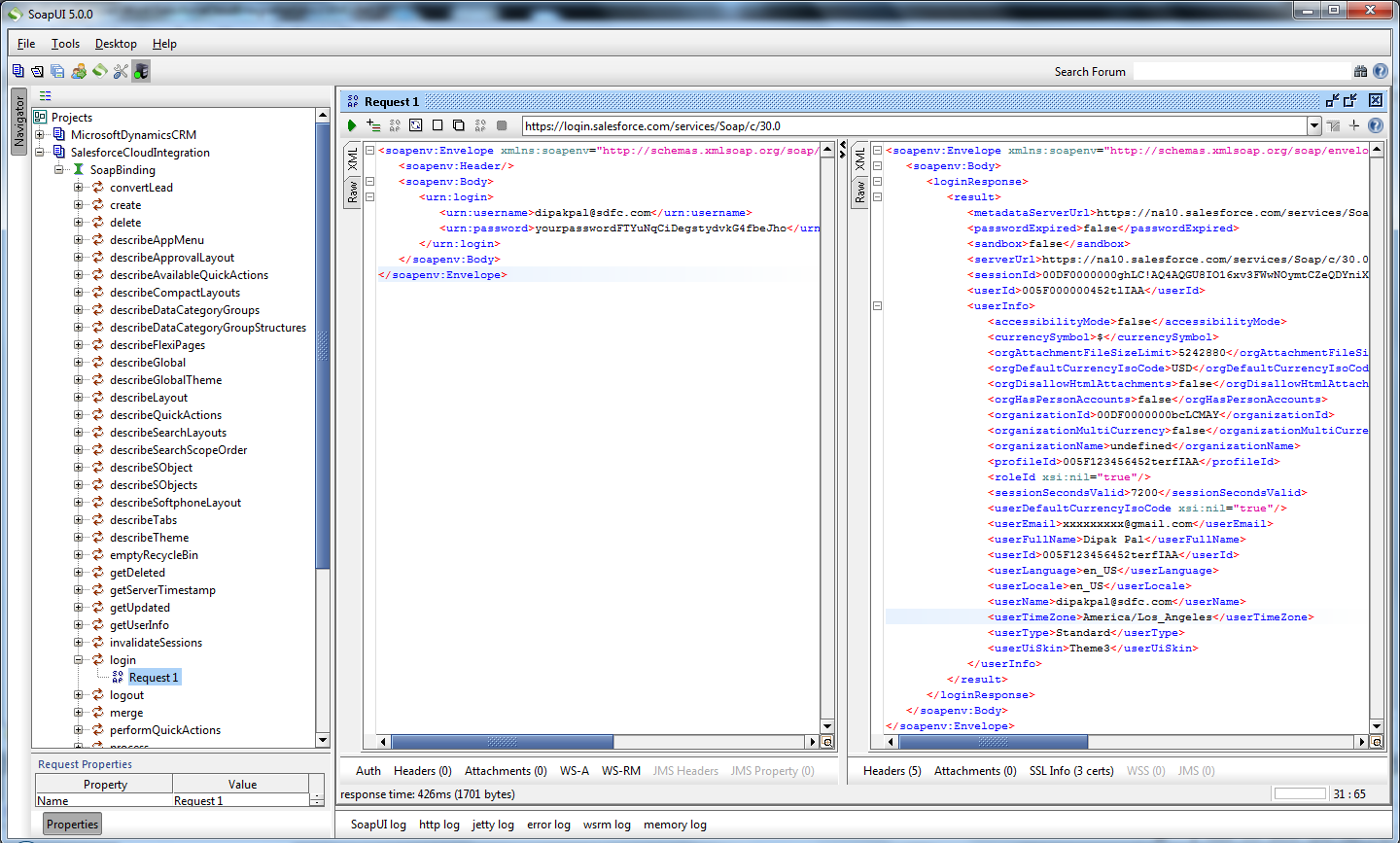Screen dimensions: 1400x843
Task: Expand the describeGlobal operation node
Action: tap(79, 363)
